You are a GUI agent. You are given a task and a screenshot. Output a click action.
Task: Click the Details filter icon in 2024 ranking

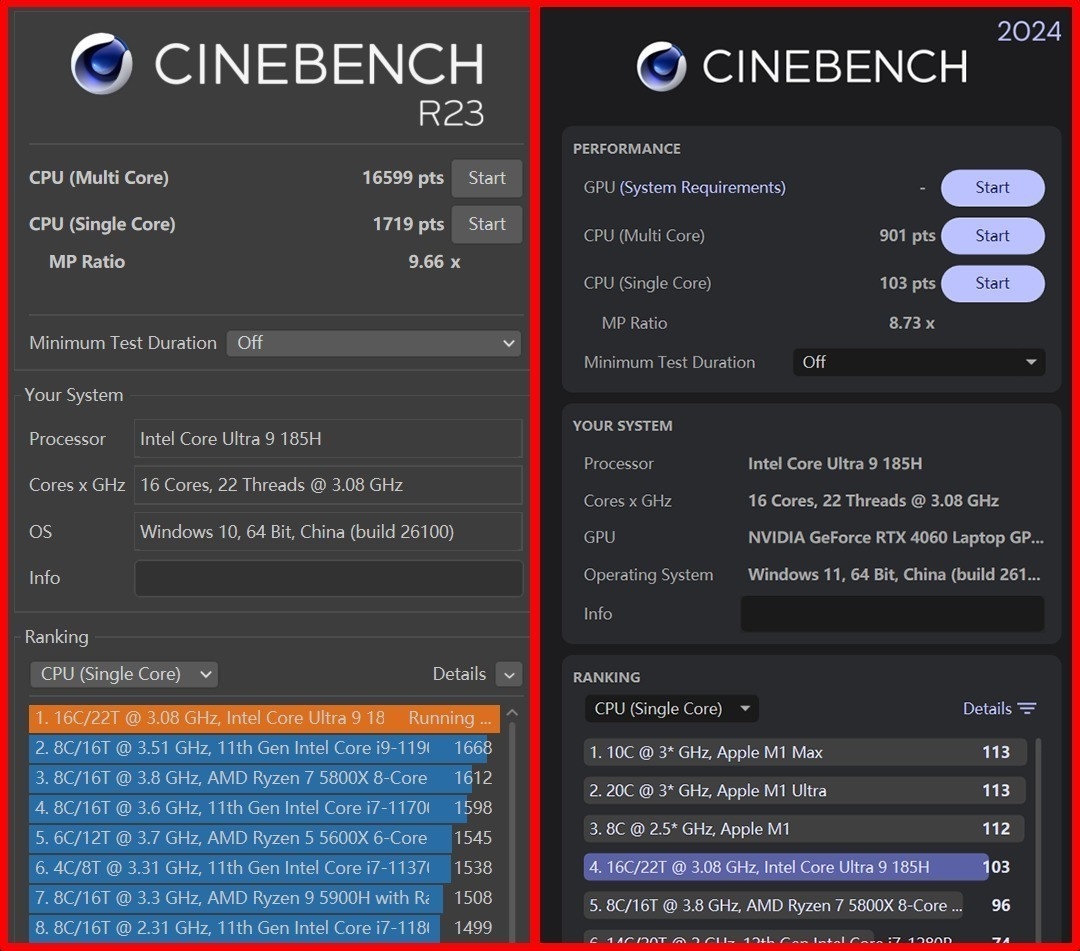tap(1027, 708)
